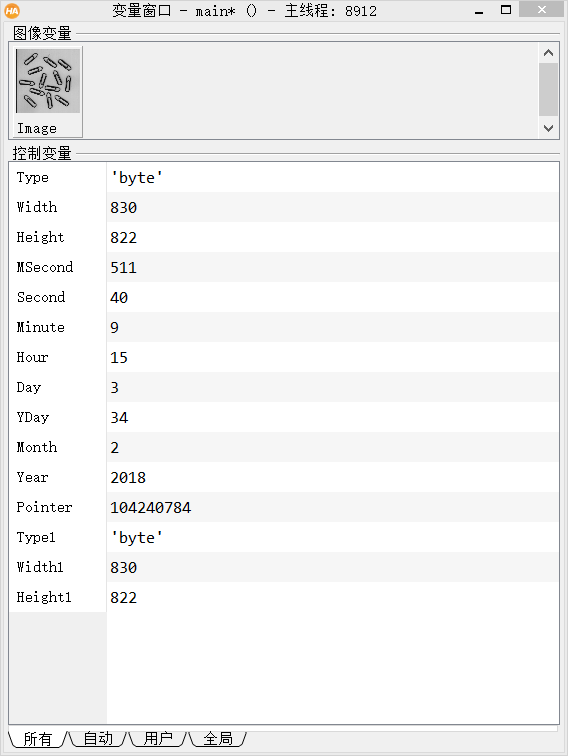This screenshot has width=568, height=756.
Task: Click the Type1 row value 'byte'
Action: 136,538
